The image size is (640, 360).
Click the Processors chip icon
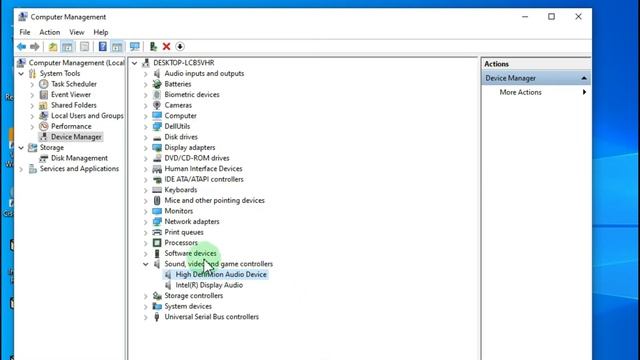[x=157, y=243]
